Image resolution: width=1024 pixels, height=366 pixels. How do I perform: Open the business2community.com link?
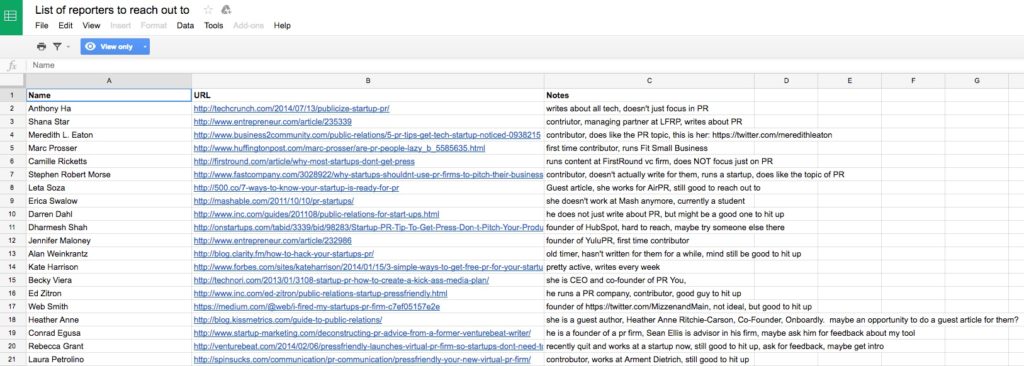[x=367, y=135]
